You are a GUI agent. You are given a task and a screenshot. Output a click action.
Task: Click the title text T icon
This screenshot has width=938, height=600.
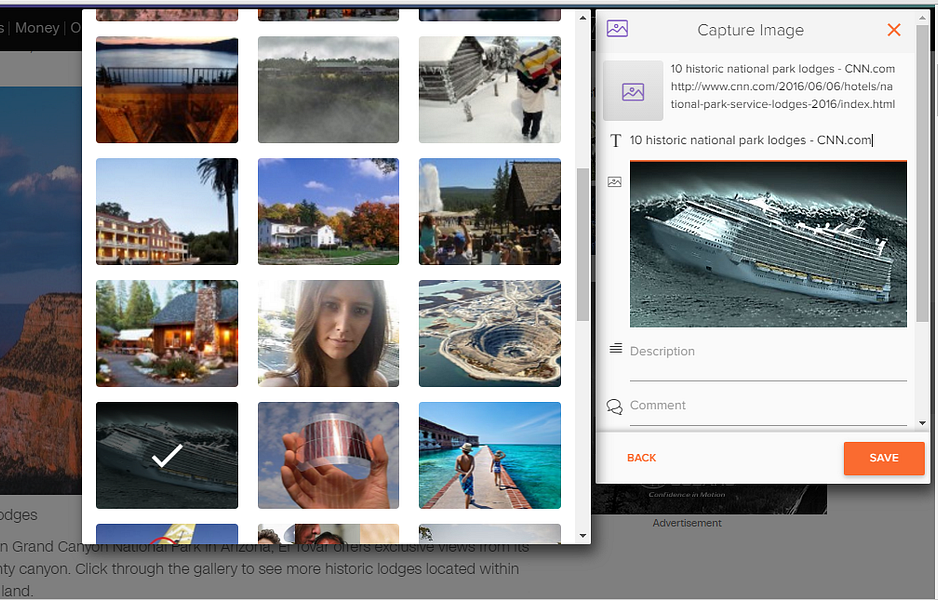pos(615,141)
